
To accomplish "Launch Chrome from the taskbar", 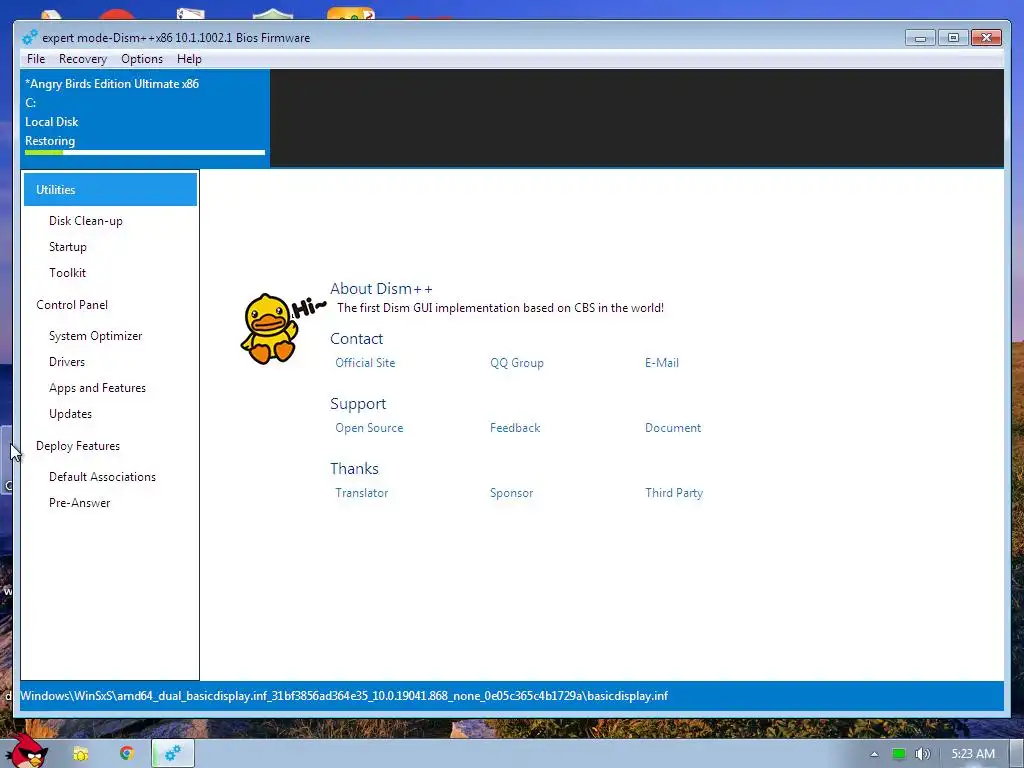I will click(127, 754).
